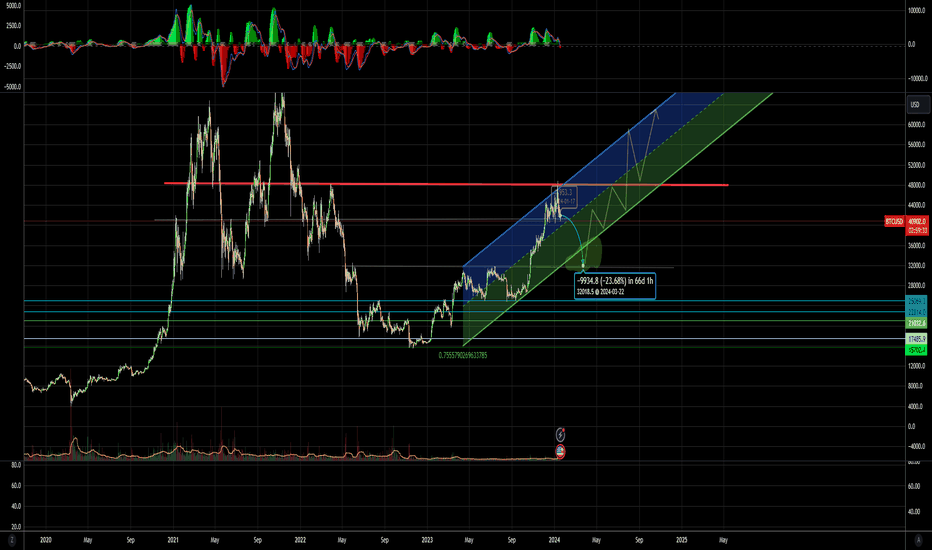The height and width of the screenshot is (550, 932).
Task: Click 80.0 on the bottom-left oscillator scale
Action: coord(16,465)
